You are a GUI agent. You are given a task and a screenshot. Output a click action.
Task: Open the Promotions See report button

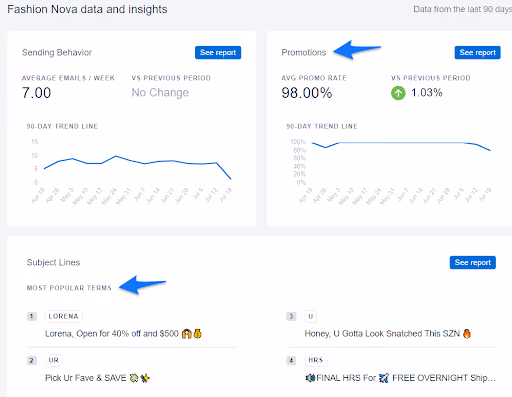coord(477,53)
